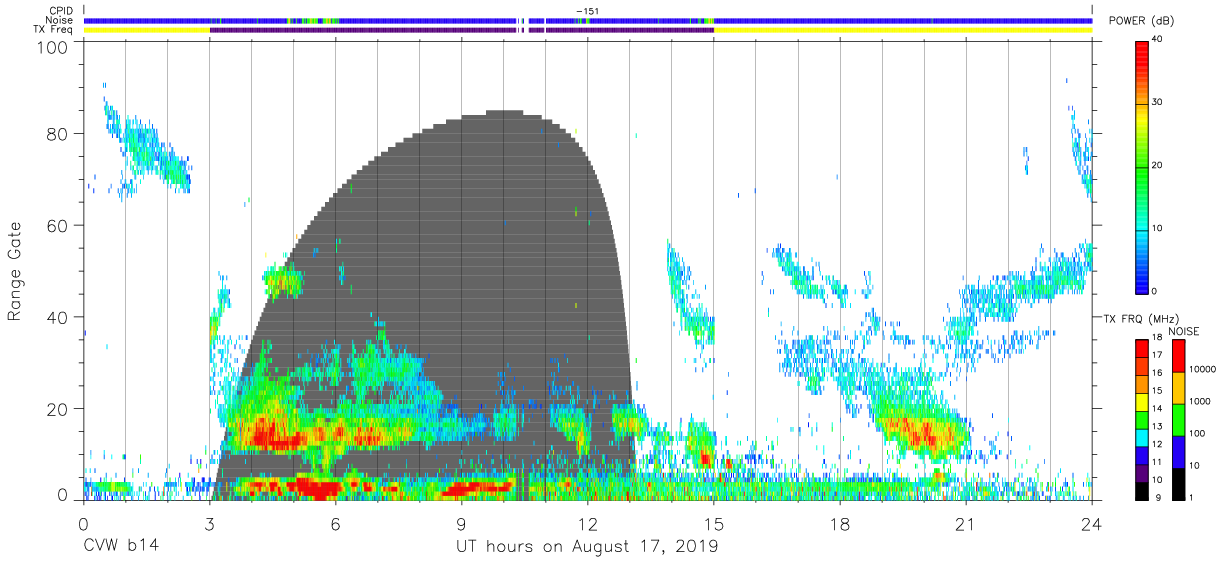The image size is (1228, 567).
Task: Click the 'Range Gate' y-axis label
Action: [x=15, y=272]
